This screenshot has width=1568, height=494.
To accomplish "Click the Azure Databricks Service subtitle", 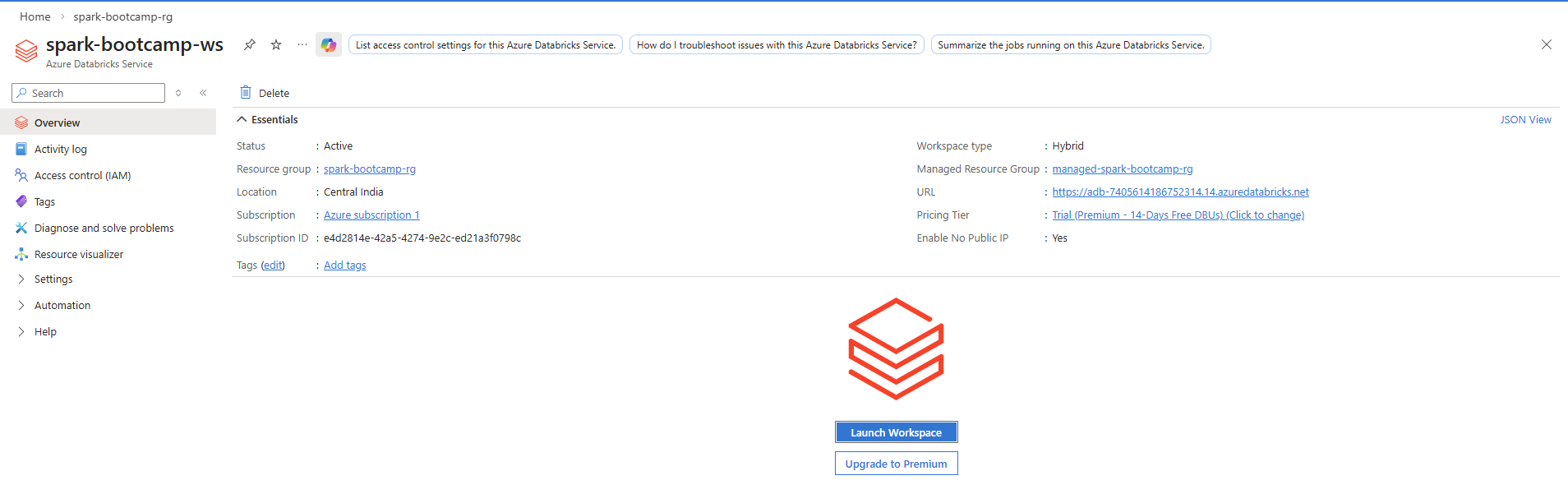I will tap(99, 64).
